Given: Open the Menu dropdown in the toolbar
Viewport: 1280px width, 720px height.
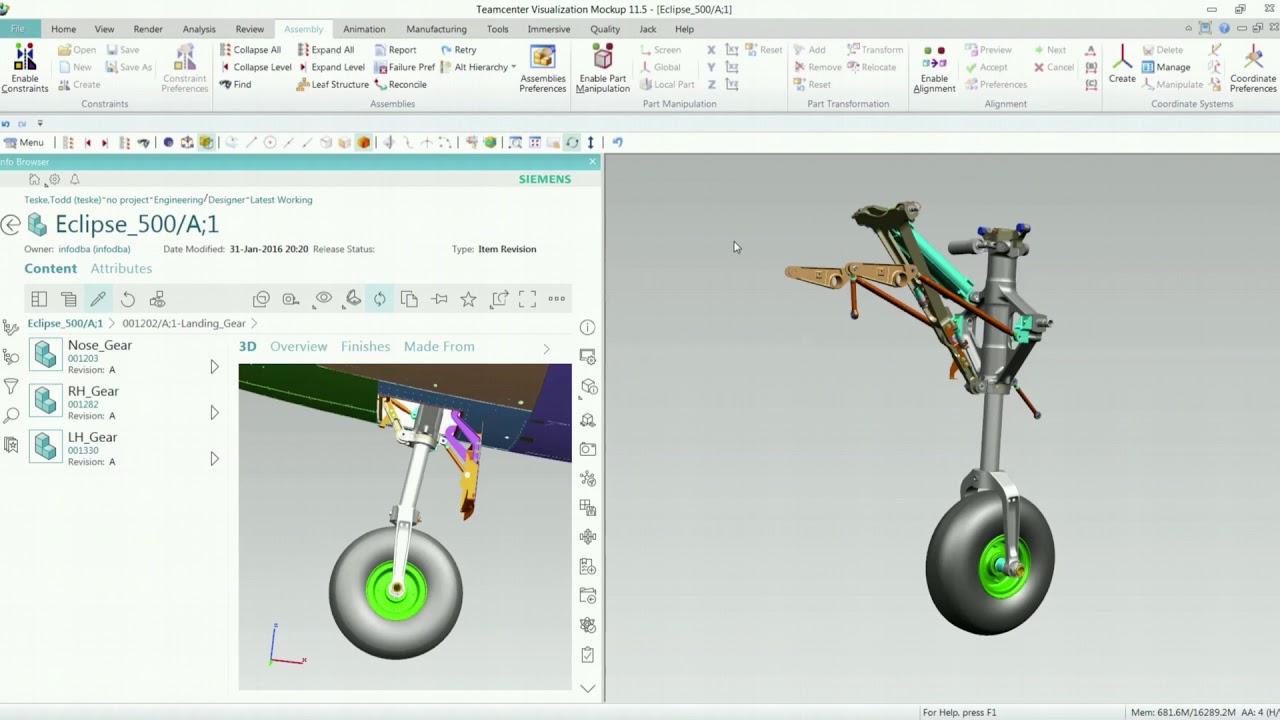Looking at the screenshot, I should 25,142.
